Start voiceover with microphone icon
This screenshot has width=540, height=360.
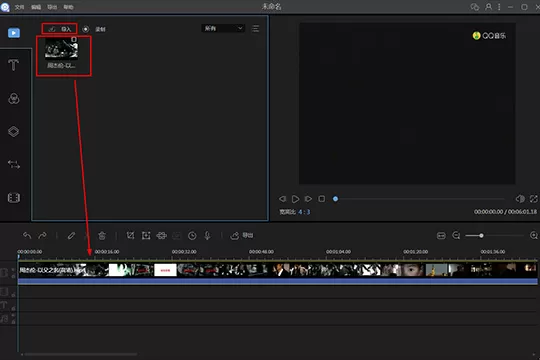(x=207, y=236)
